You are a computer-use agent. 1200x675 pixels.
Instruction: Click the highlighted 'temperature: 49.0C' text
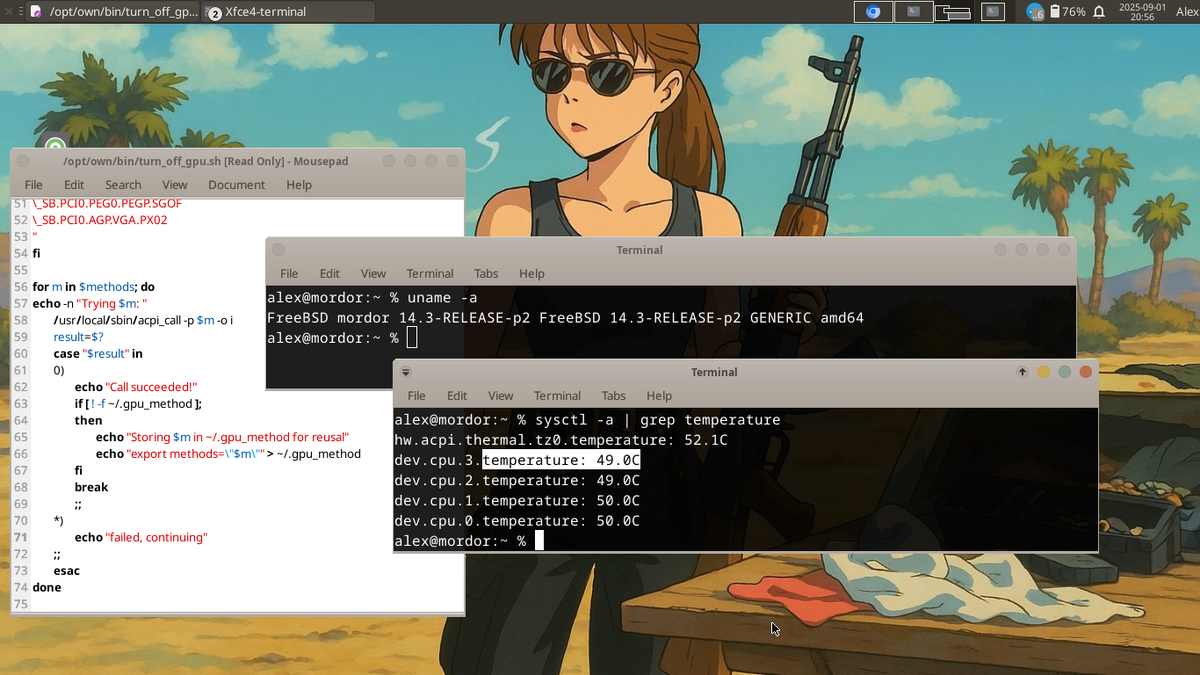[561, 460]
